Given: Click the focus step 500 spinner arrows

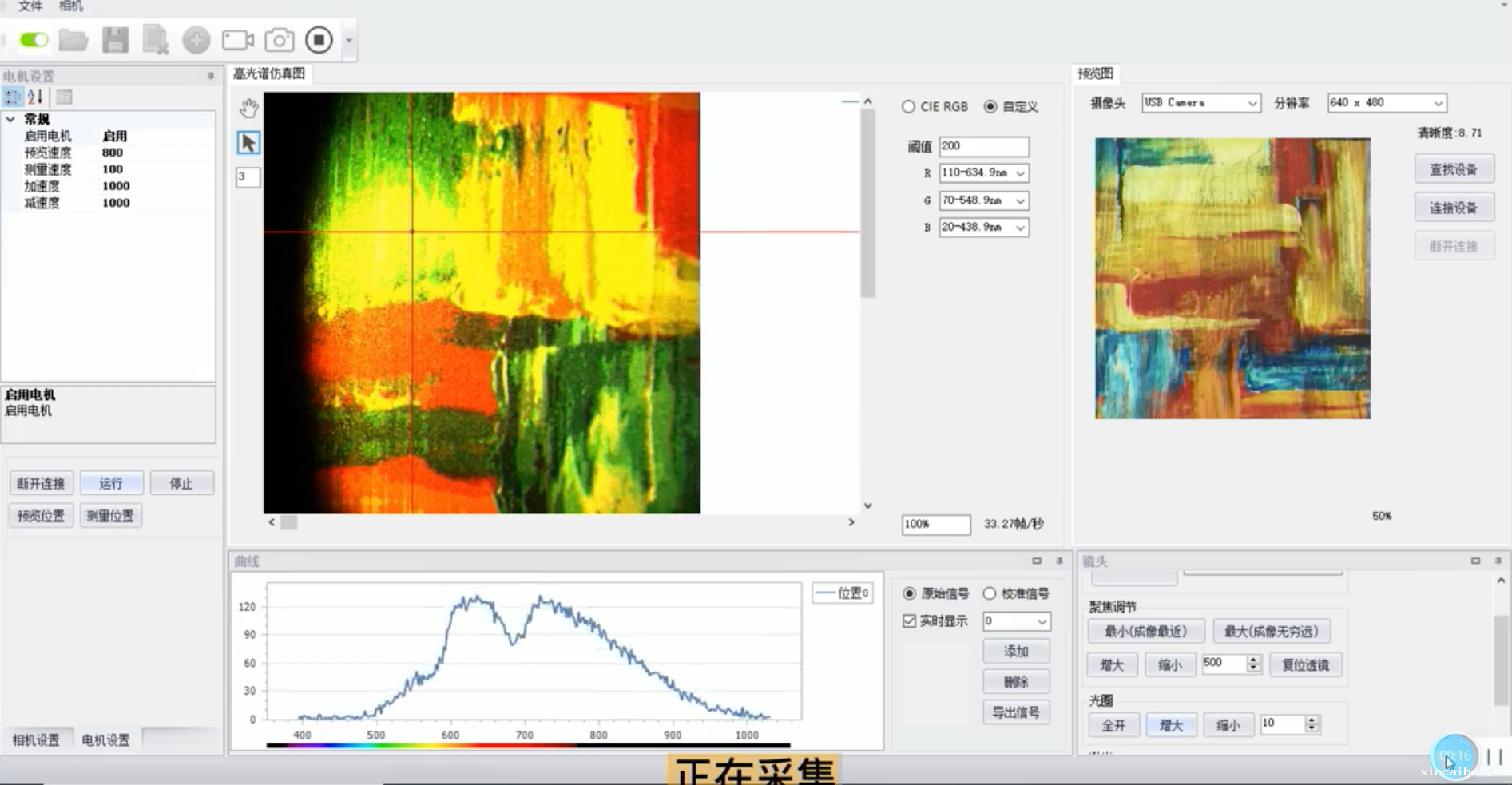Looking at the screenshot, I should 1253,664.
